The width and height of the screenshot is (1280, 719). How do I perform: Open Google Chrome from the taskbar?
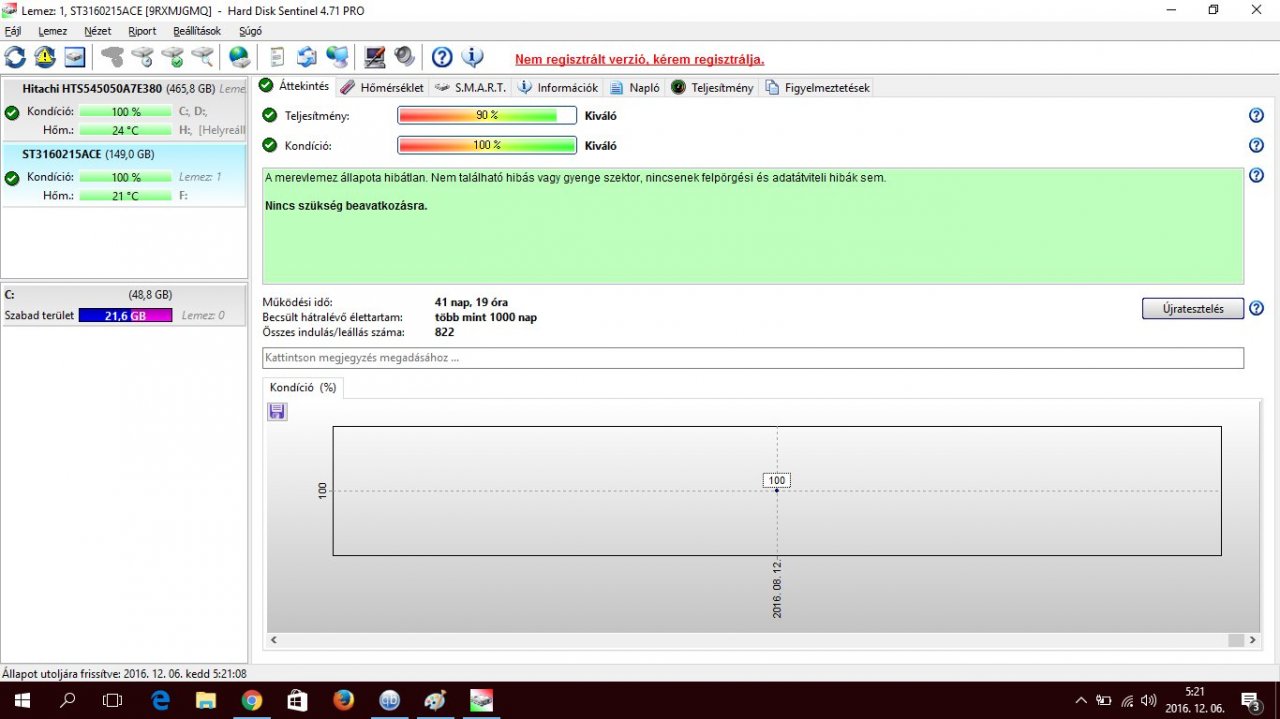click(x=252, y=700)
